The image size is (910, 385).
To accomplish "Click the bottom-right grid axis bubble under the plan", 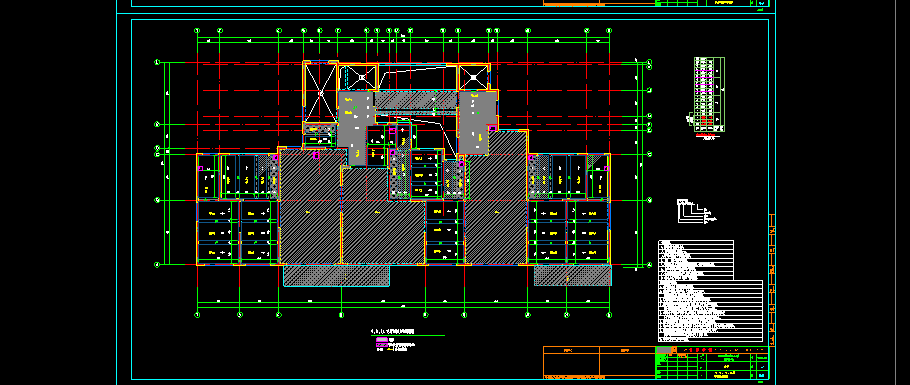I will point(609,315).
